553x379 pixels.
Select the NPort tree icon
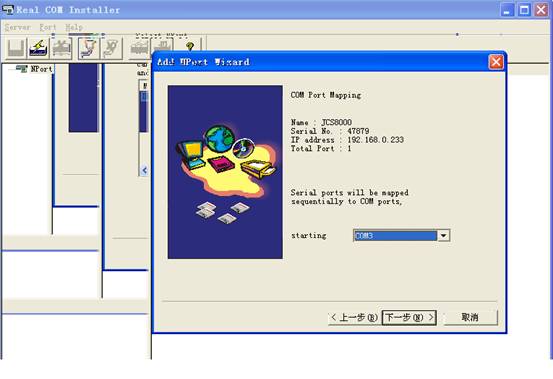tap(22, 69)
